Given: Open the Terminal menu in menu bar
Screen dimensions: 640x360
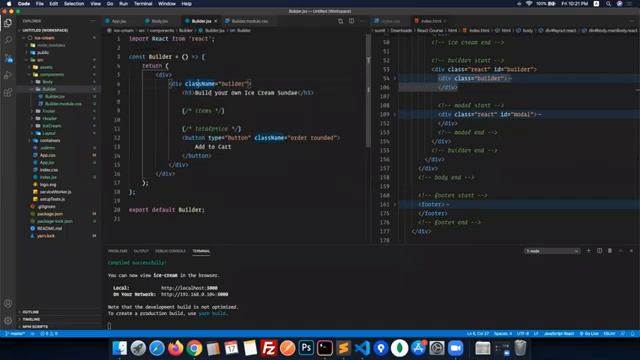Looking at the screenshot, I should pos(143,4).
